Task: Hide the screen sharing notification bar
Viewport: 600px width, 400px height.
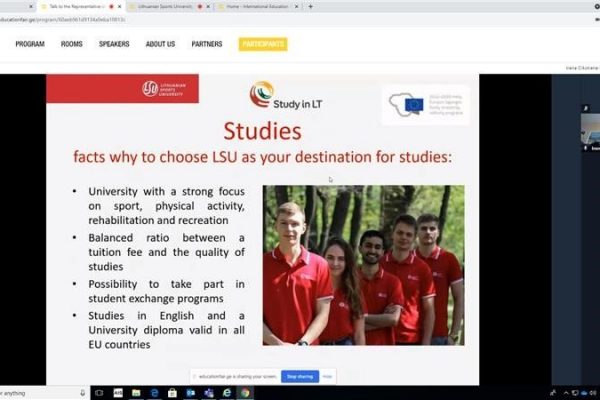Action: point(327,377)
